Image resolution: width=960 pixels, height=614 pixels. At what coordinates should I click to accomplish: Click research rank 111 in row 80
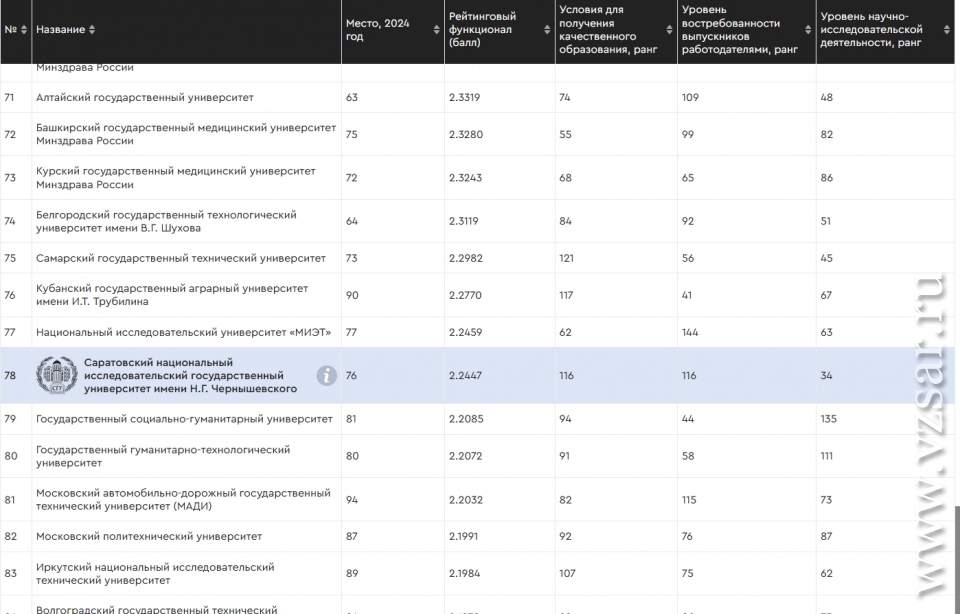[x=826, y=456]
